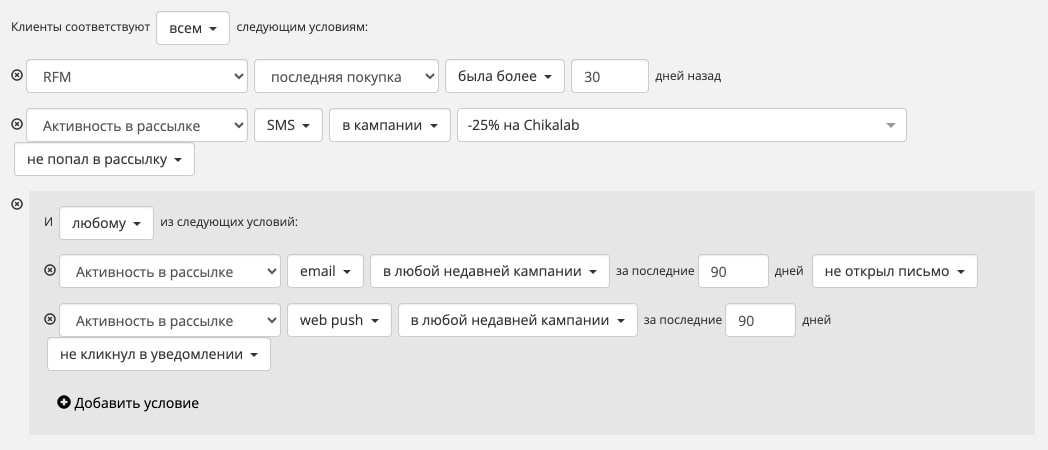Open the 'не открыл письмо' status dropdown

tap(894, 271)
